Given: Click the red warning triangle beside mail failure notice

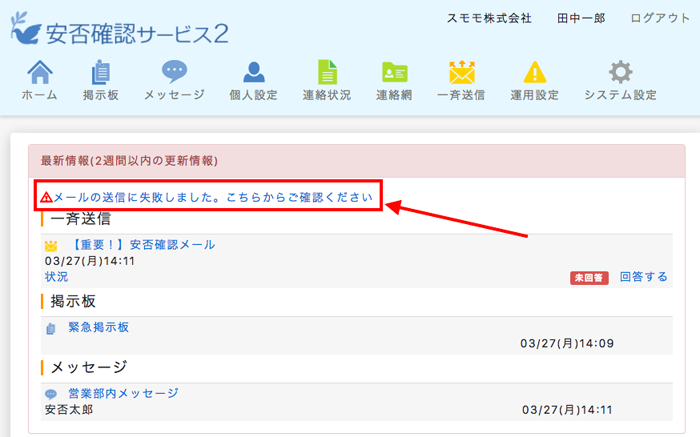Looking at the screenshot, I should pos(46,197).
